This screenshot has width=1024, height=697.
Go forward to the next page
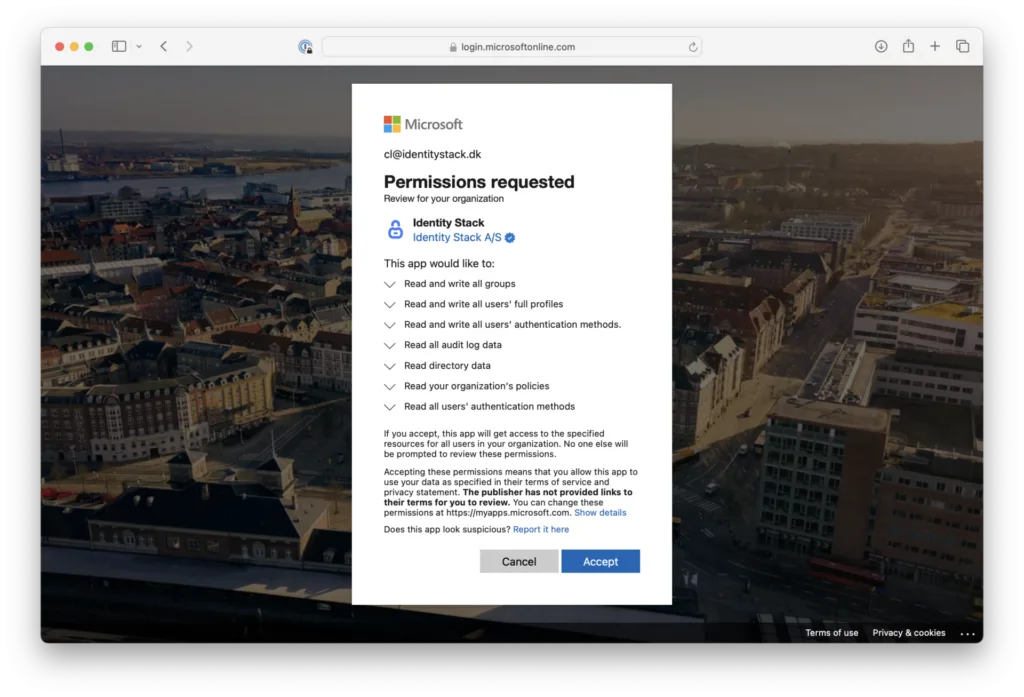click(189, 46)
